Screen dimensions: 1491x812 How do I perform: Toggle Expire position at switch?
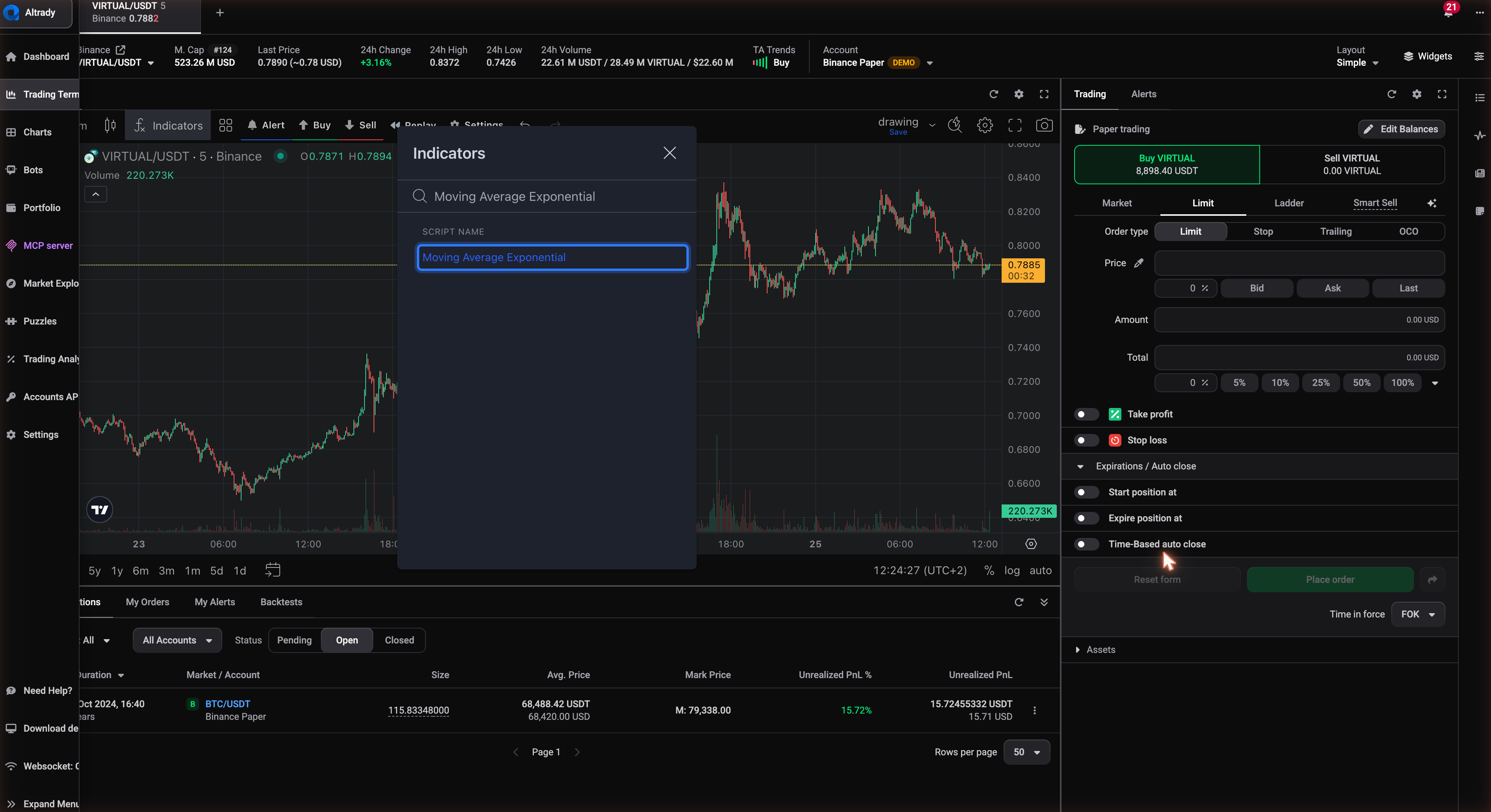[x=1086, y=518]
